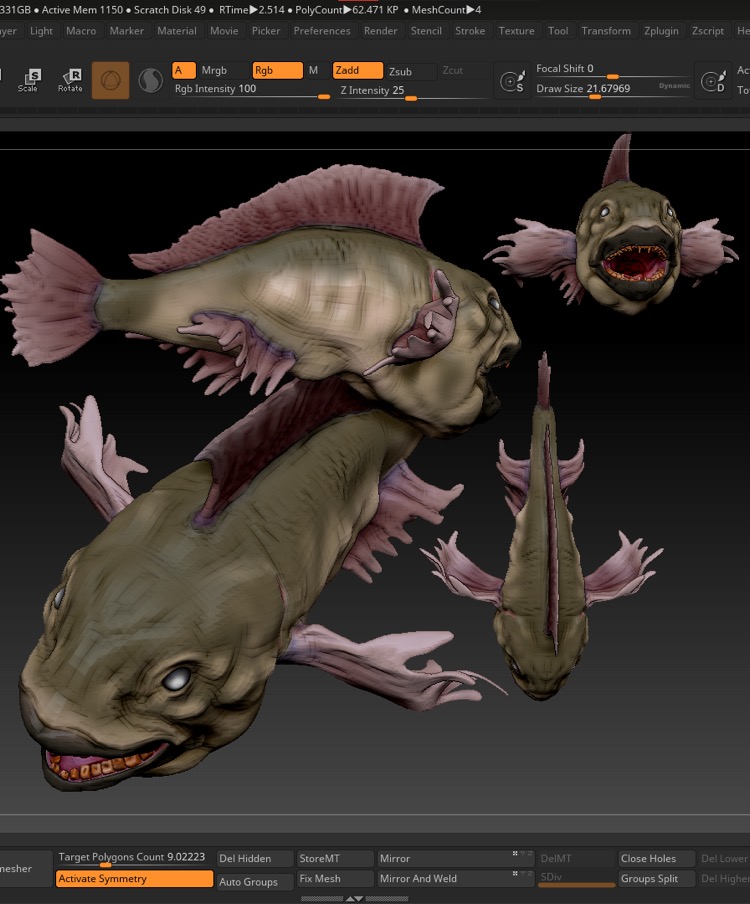
Task: Click the orange sphere gizmo icon
Action: point(111,80)
